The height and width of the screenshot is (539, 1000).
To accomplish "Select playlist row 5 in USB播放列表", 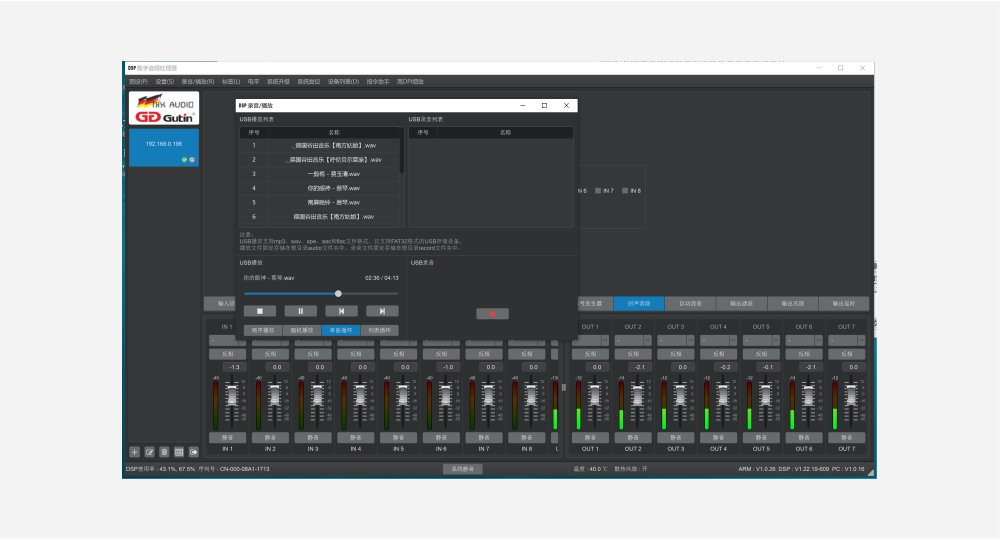I will tap(320, 202).
